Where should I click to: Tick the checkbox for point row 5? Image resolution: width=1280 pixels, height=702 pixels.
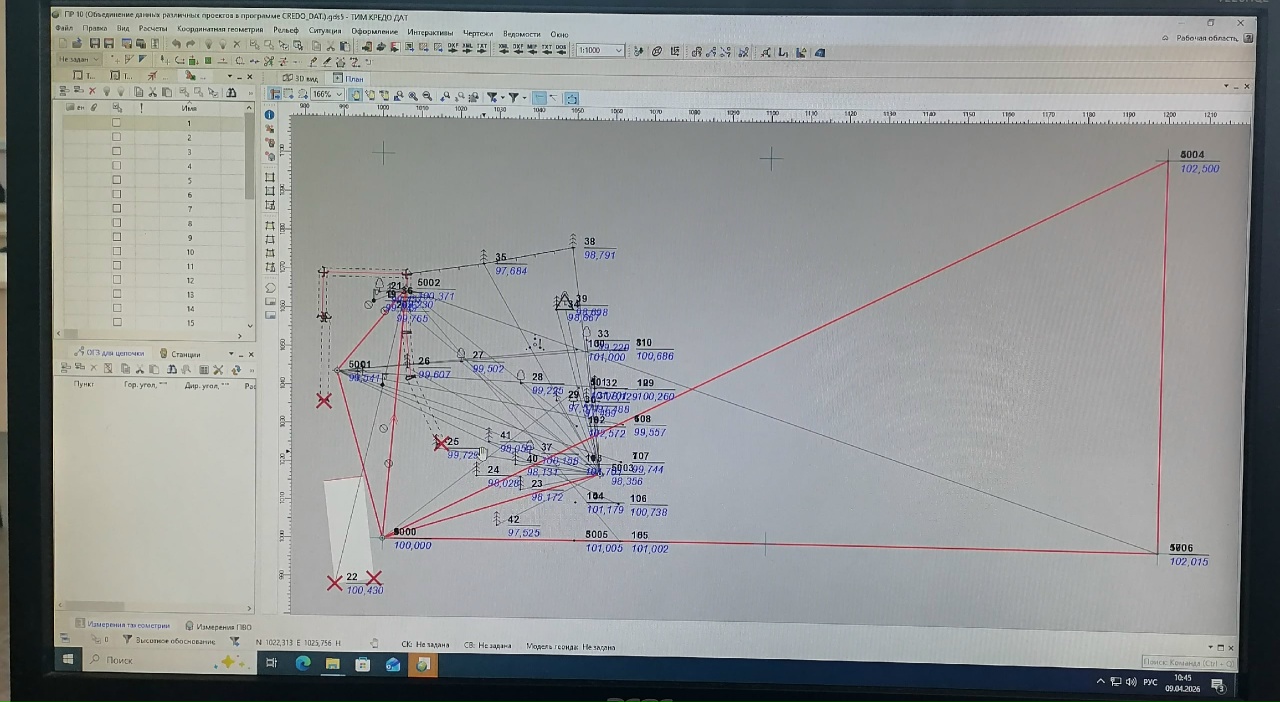pyautogui.click(x=116, y=180)
